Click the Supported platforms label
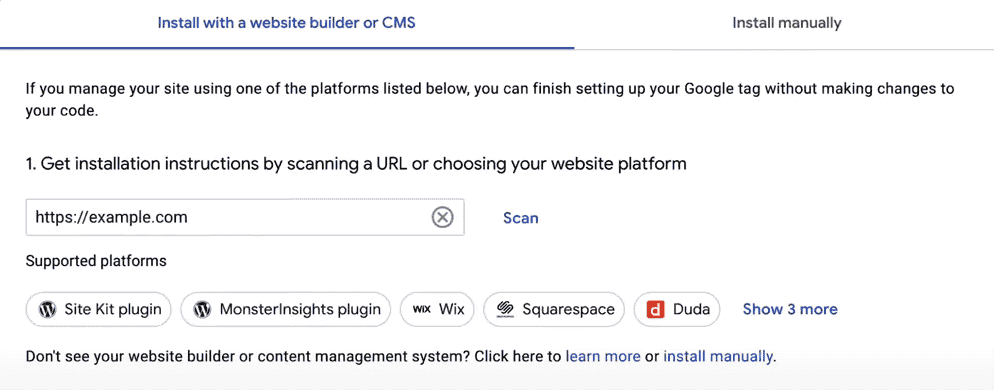Viewport: 994px width, 390px height. pyautogui.click(x=96, y=261)
